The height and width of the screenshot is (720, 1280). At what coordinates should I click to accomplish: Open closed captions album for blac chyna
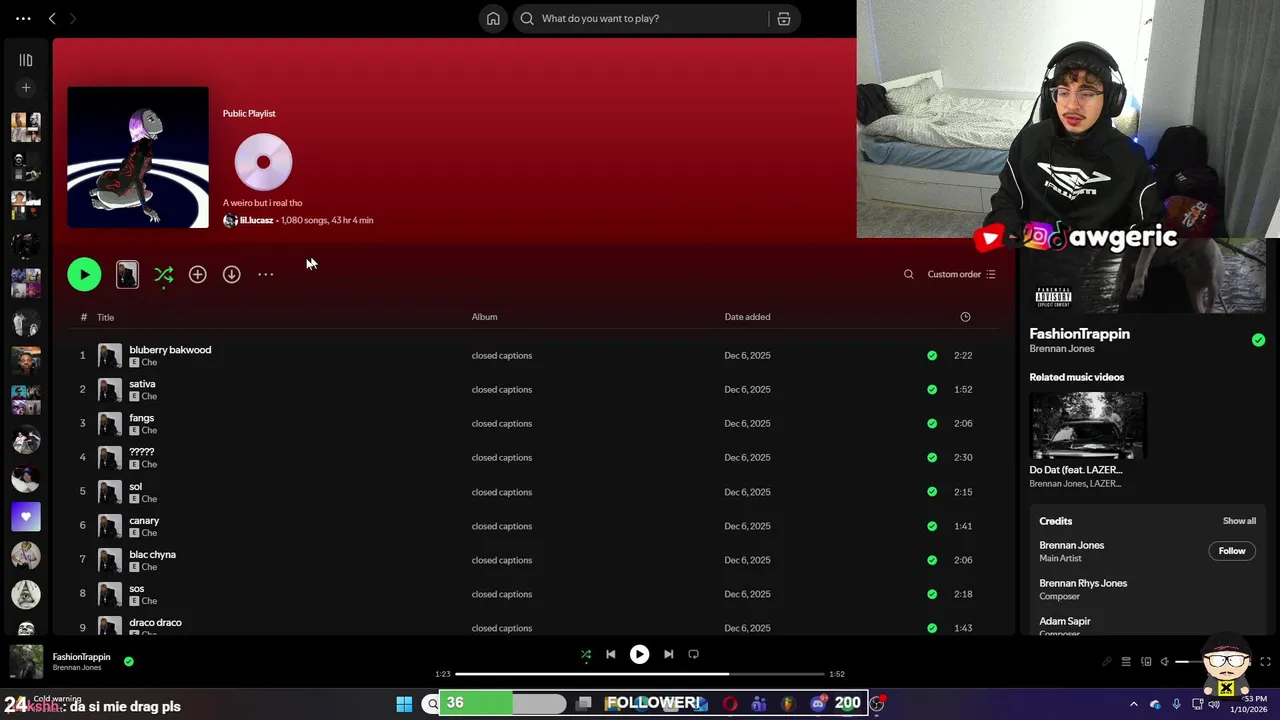tap(501, 560)
